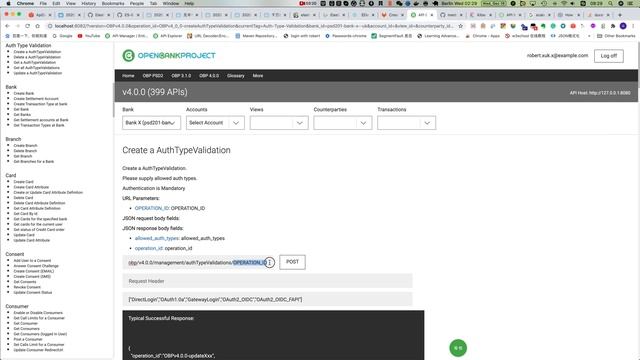Open the YouTube bookmark
This screenshot has height=360, width=640.
pyautogui.click(x=89, y=36)
